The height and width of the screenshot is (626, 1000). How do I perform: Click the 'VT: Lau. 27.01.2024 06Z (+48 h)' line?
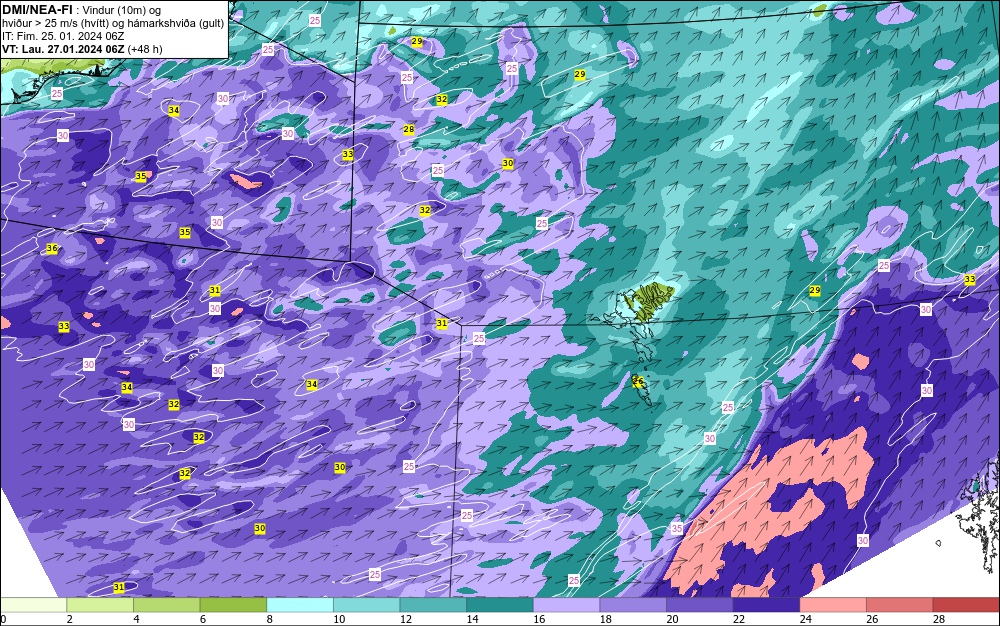click(82, 49)
